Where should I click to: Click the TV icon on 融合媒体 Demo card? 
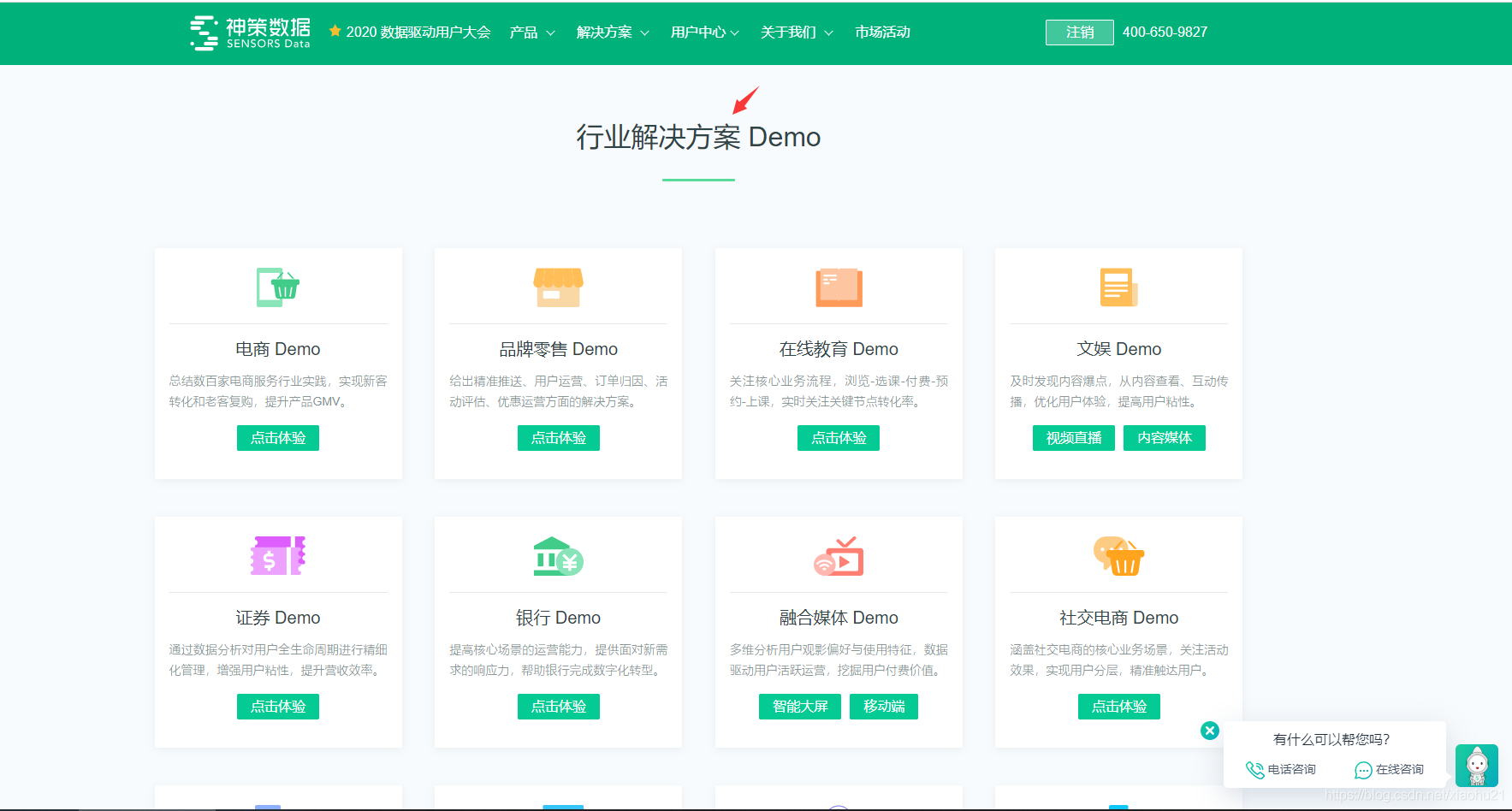[838, 556]
